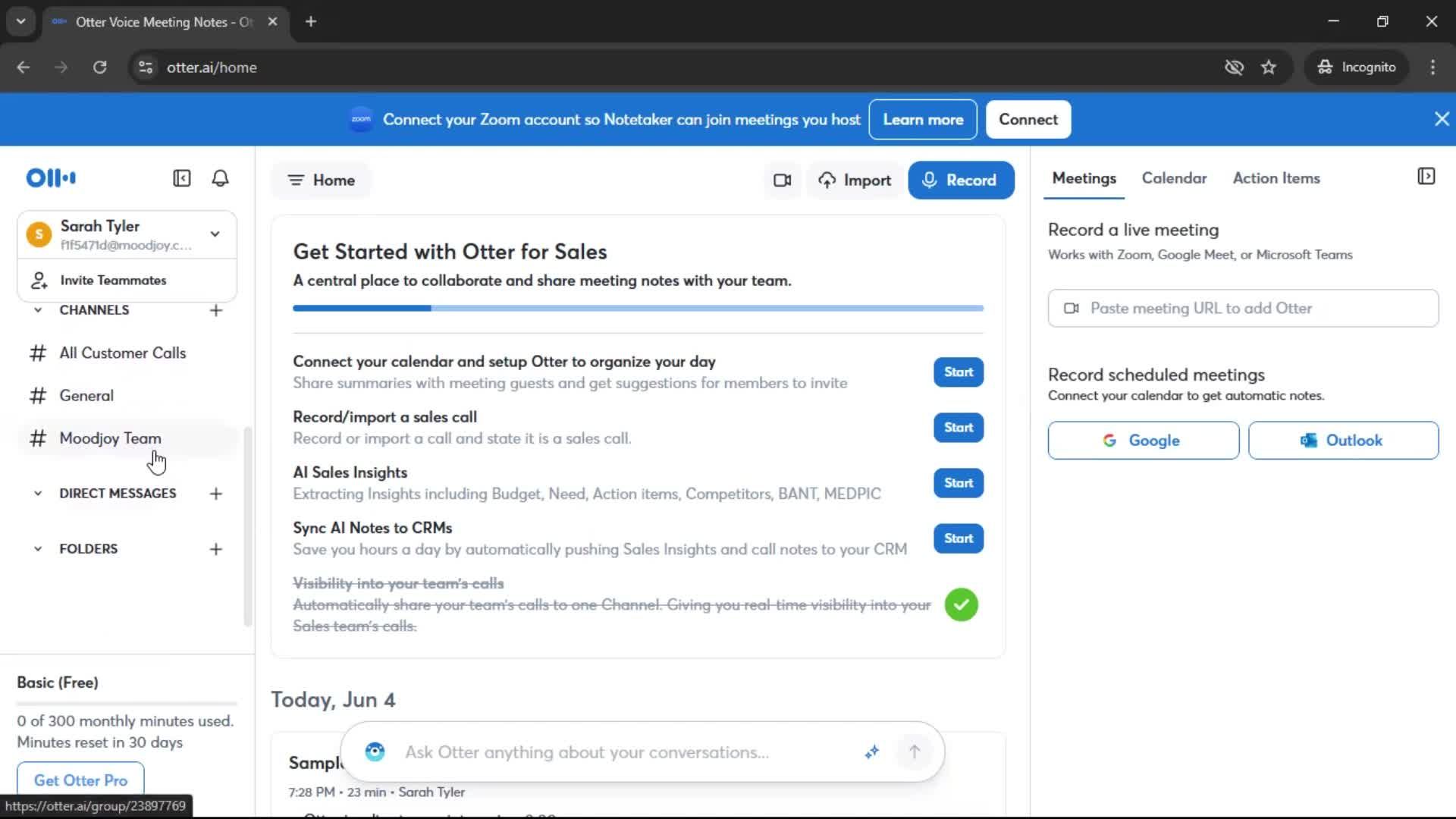Click the struck-through Visibility into your team's calls
This screenshot has height=819, width=1456.
pyautogui.click(x=398, y=584)
